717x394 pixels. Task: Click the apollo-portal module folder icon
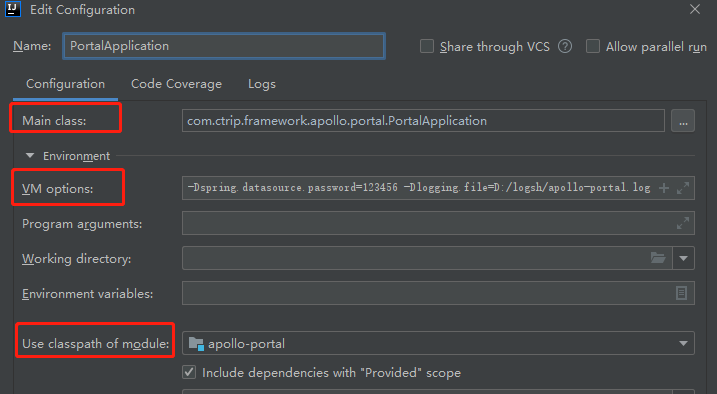point(196,344)
